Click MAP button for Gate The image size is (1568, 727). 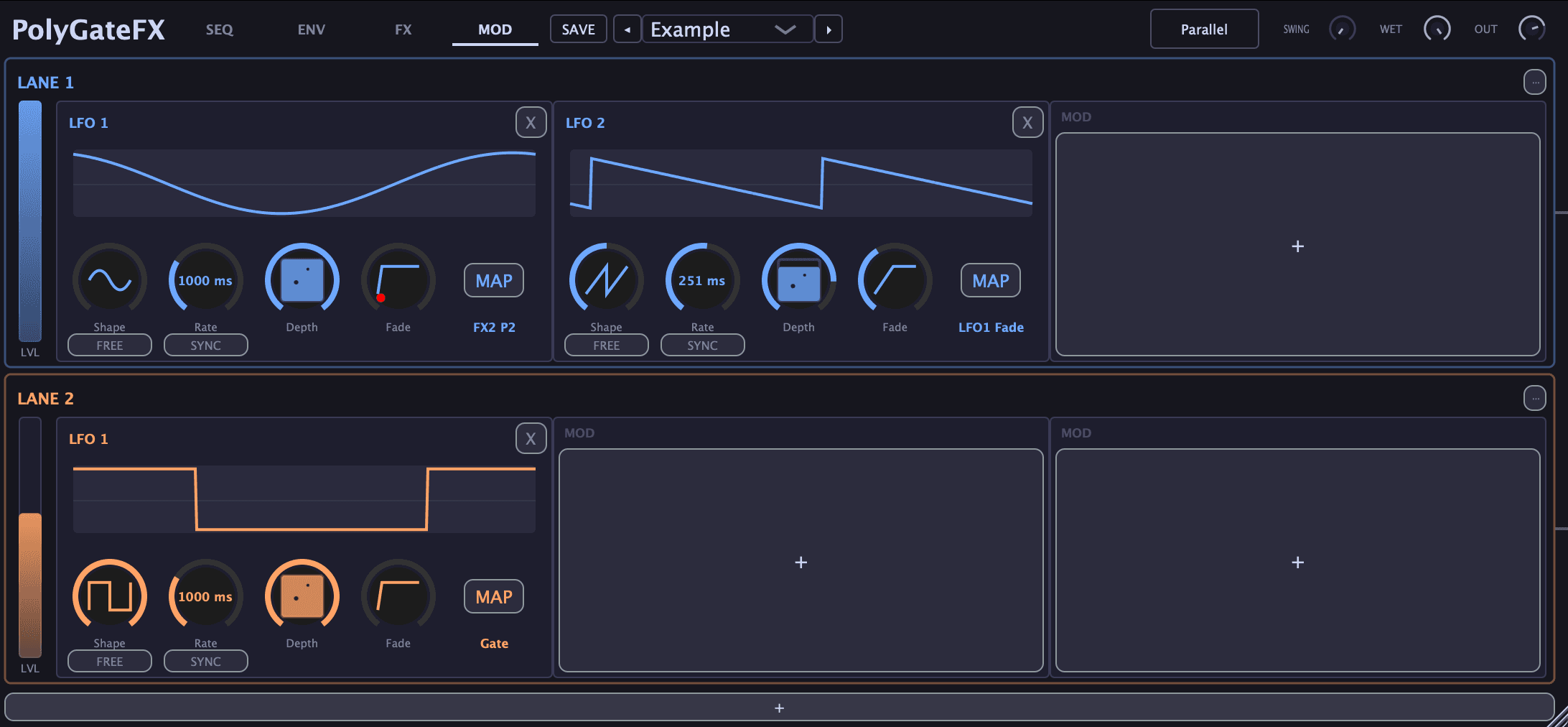494,597
